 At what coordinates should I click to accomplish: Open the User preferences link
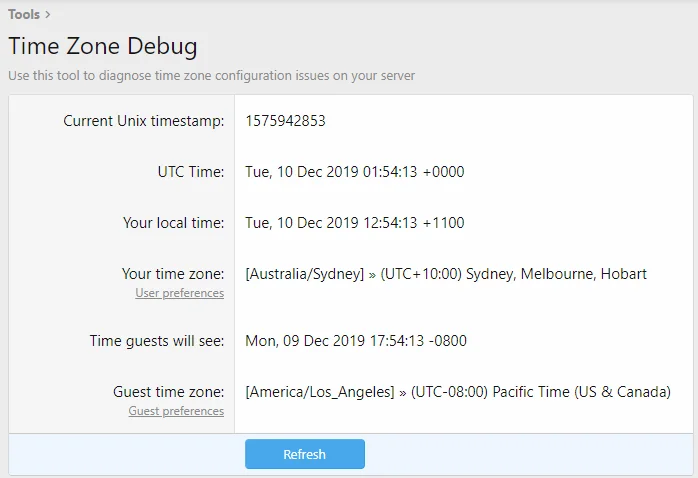coord(180,293)
